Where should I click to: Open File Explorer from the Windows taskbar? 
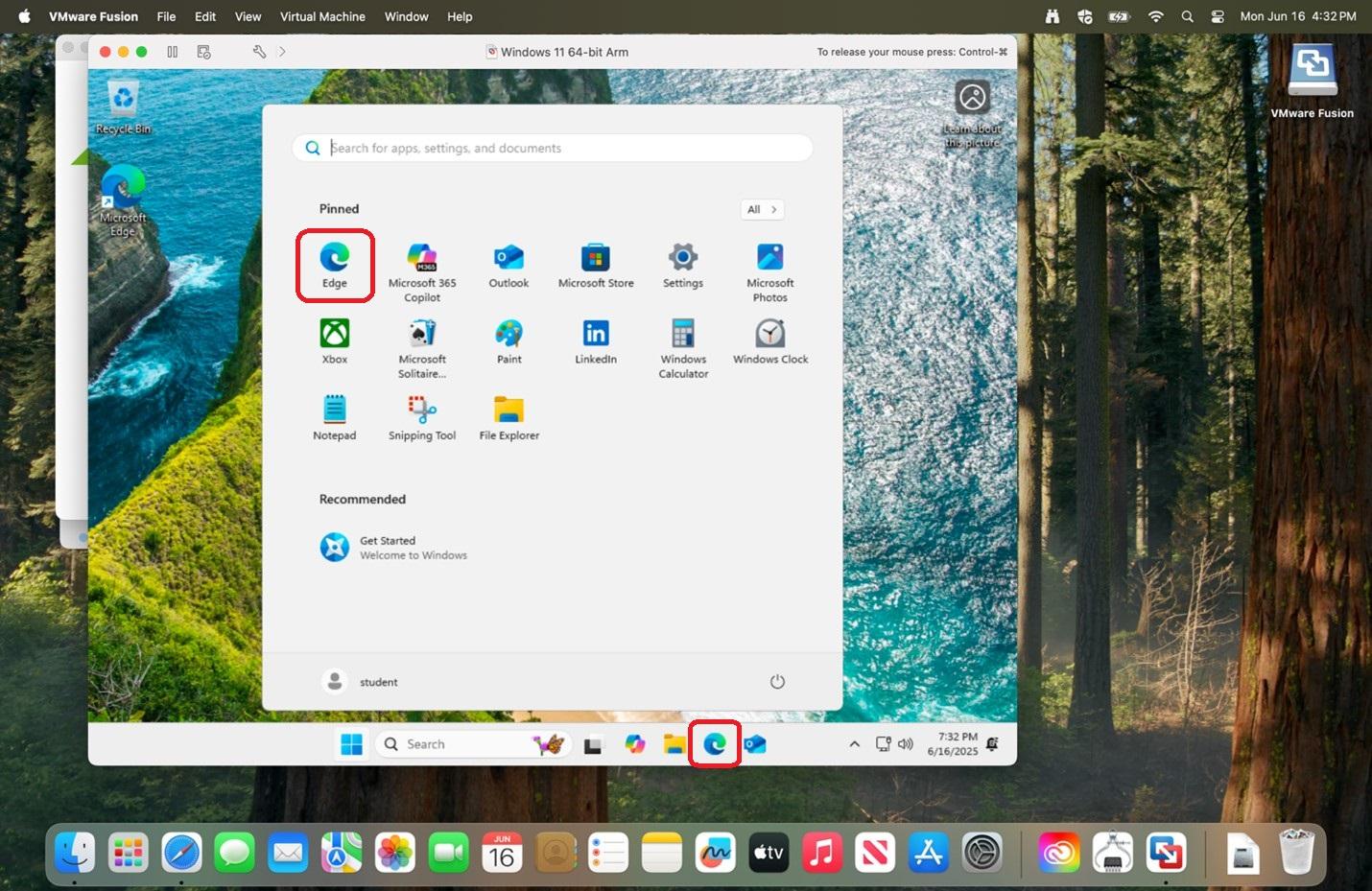click(674, 744)
